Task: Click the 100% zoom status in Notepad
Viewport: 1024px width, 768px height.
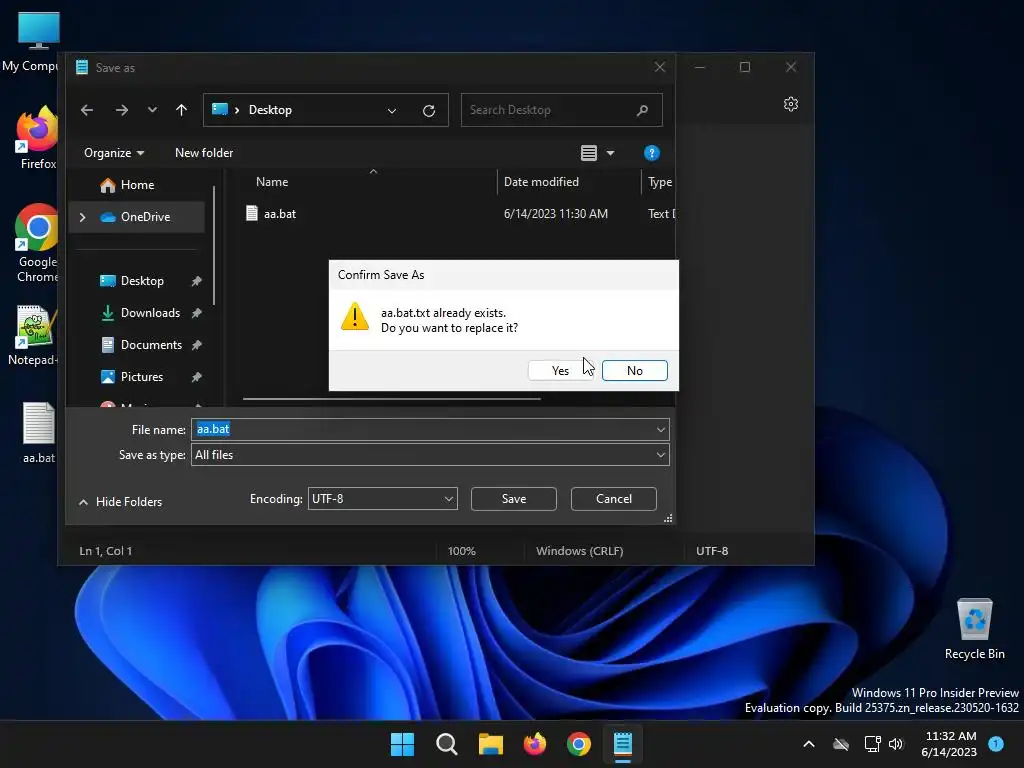Action: 461,551
